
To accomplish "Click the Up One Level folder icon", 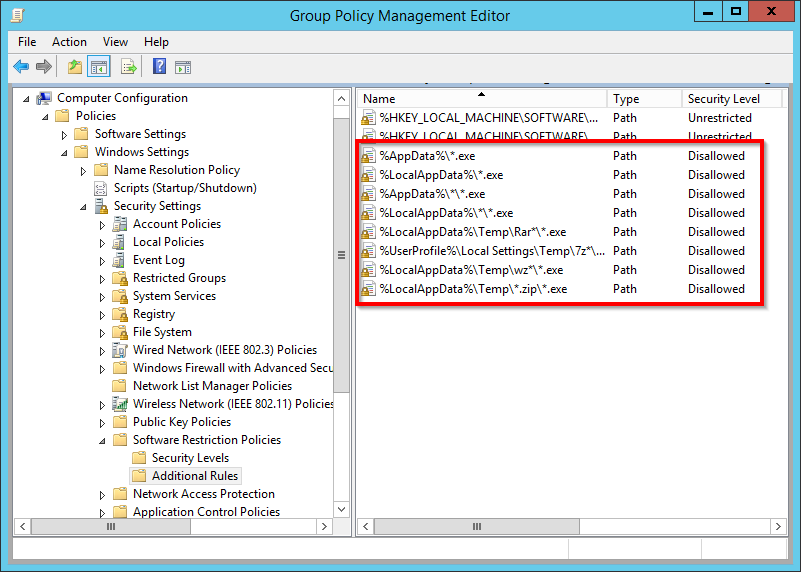I will click(x=74, y=67).
